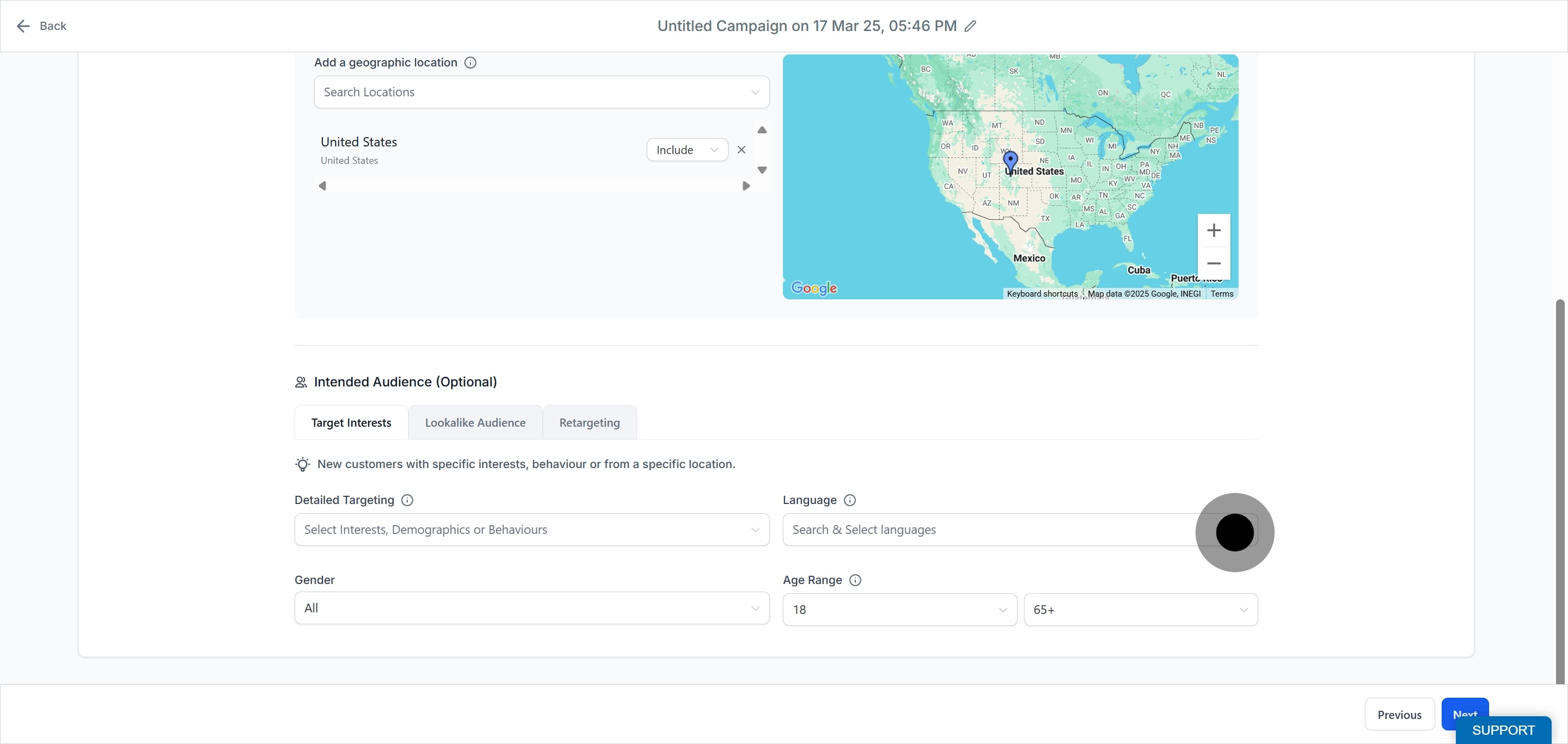This screenshot has width=1568, height=744.
Task: Open Detailed Targeting info icon
Action: [x=407, y=500]
